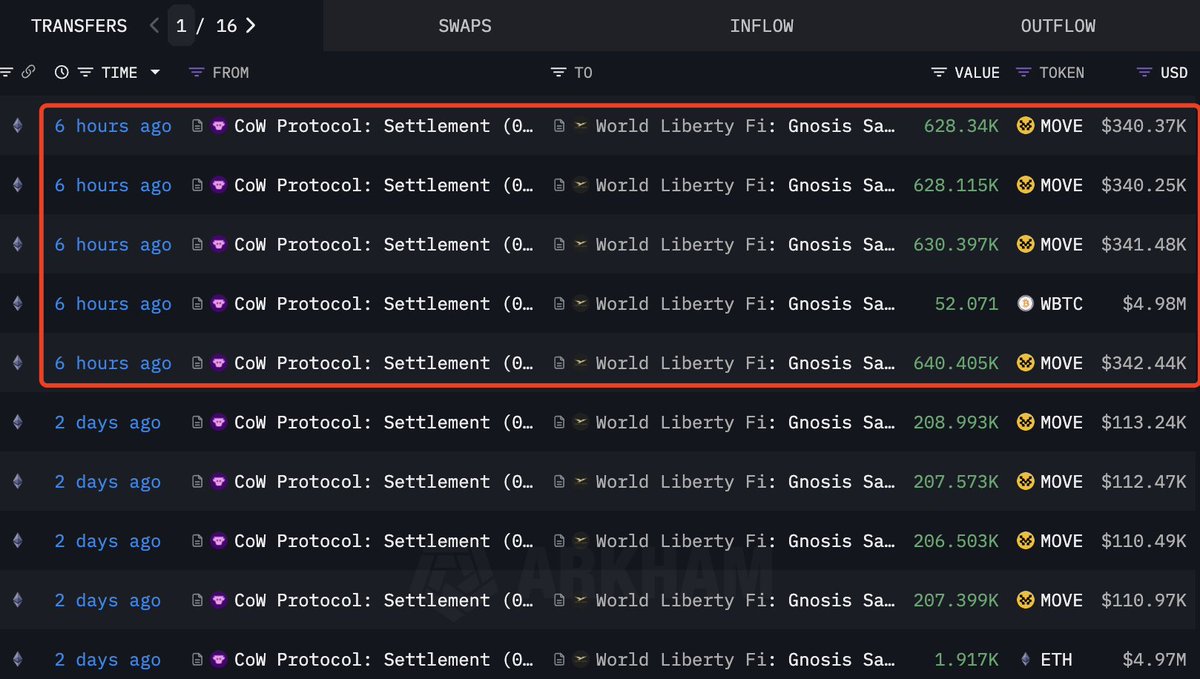
Task: Click the chain-link icon in the column header
Action: tap(29, 72)
